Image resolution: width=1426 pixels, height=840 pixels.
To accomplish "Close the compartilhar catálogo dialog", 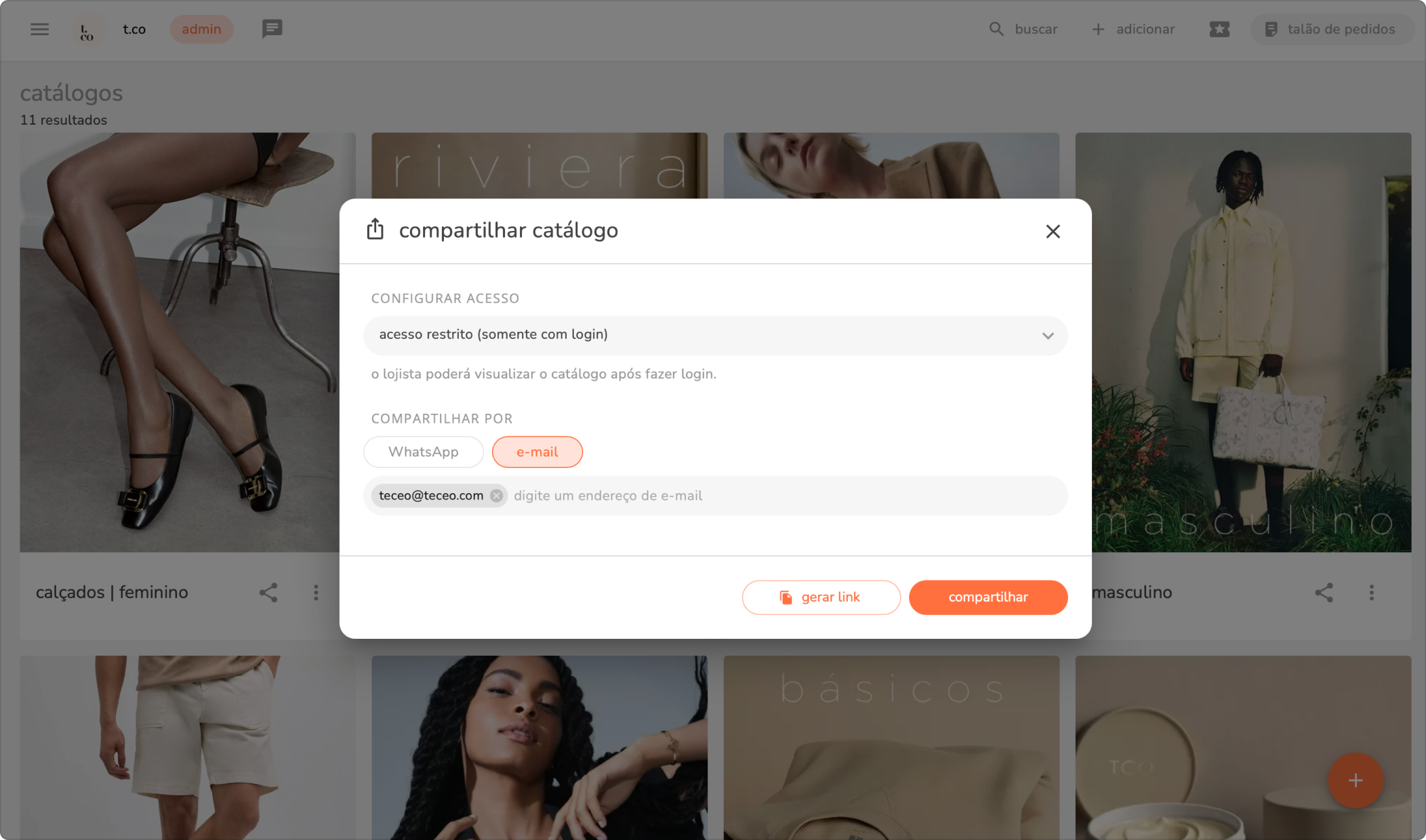I will click(1053, 232).
